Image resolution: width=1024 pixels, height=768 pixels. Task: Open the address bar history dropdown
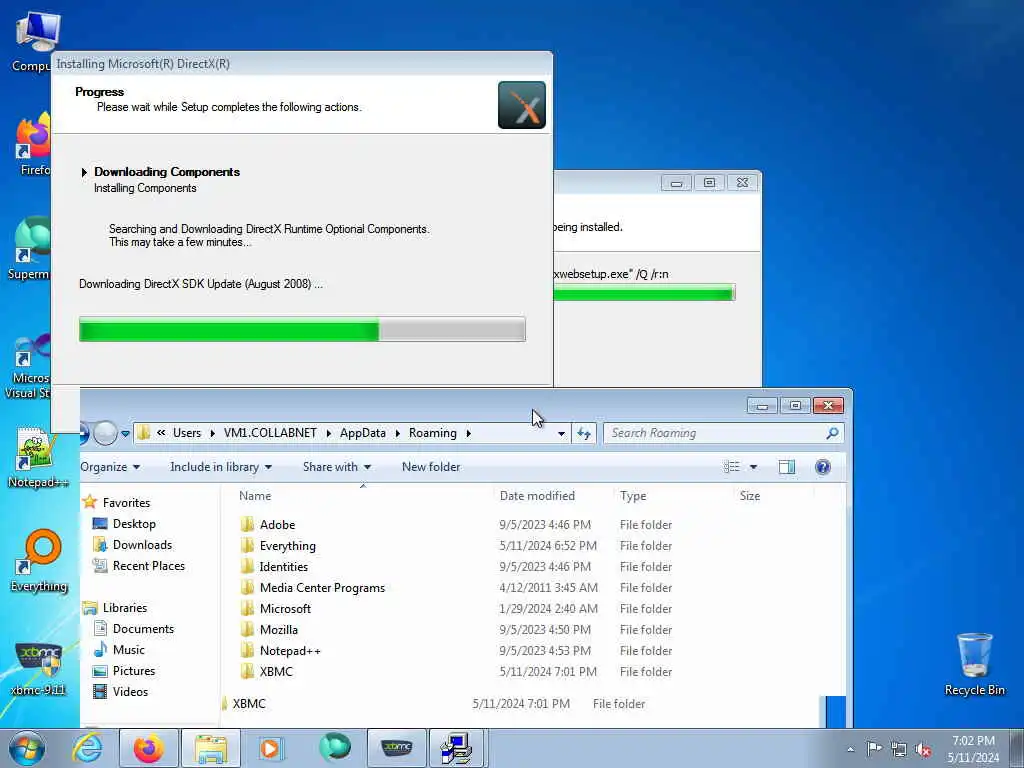pyautogui.click(x=561, y=434)
